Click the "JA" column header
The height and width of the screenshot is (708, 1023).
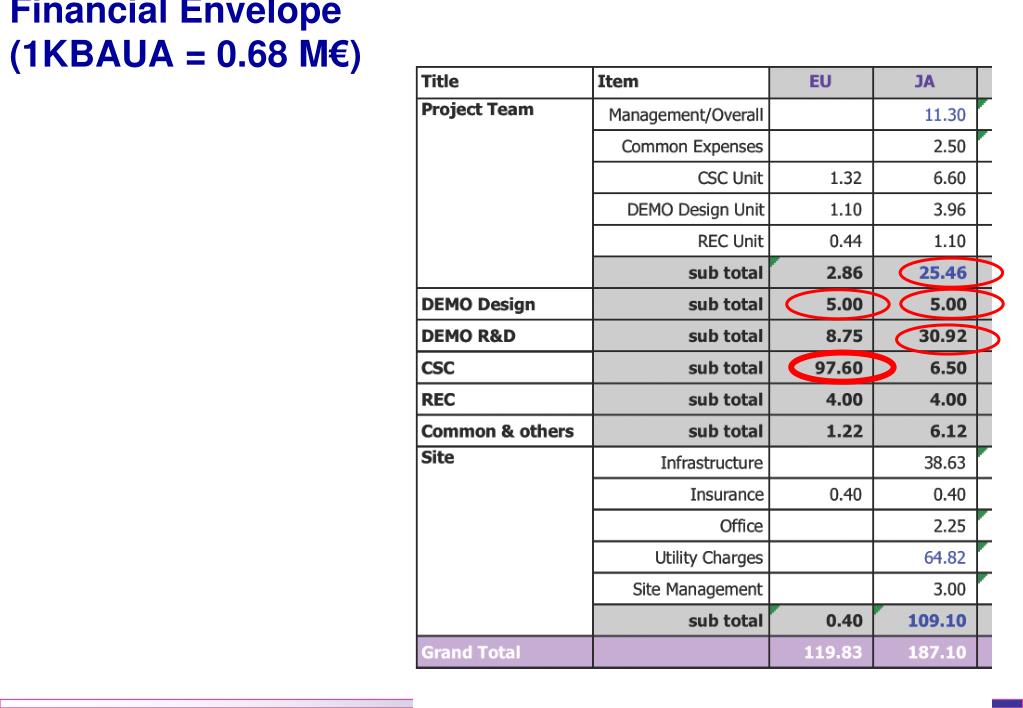924,82
